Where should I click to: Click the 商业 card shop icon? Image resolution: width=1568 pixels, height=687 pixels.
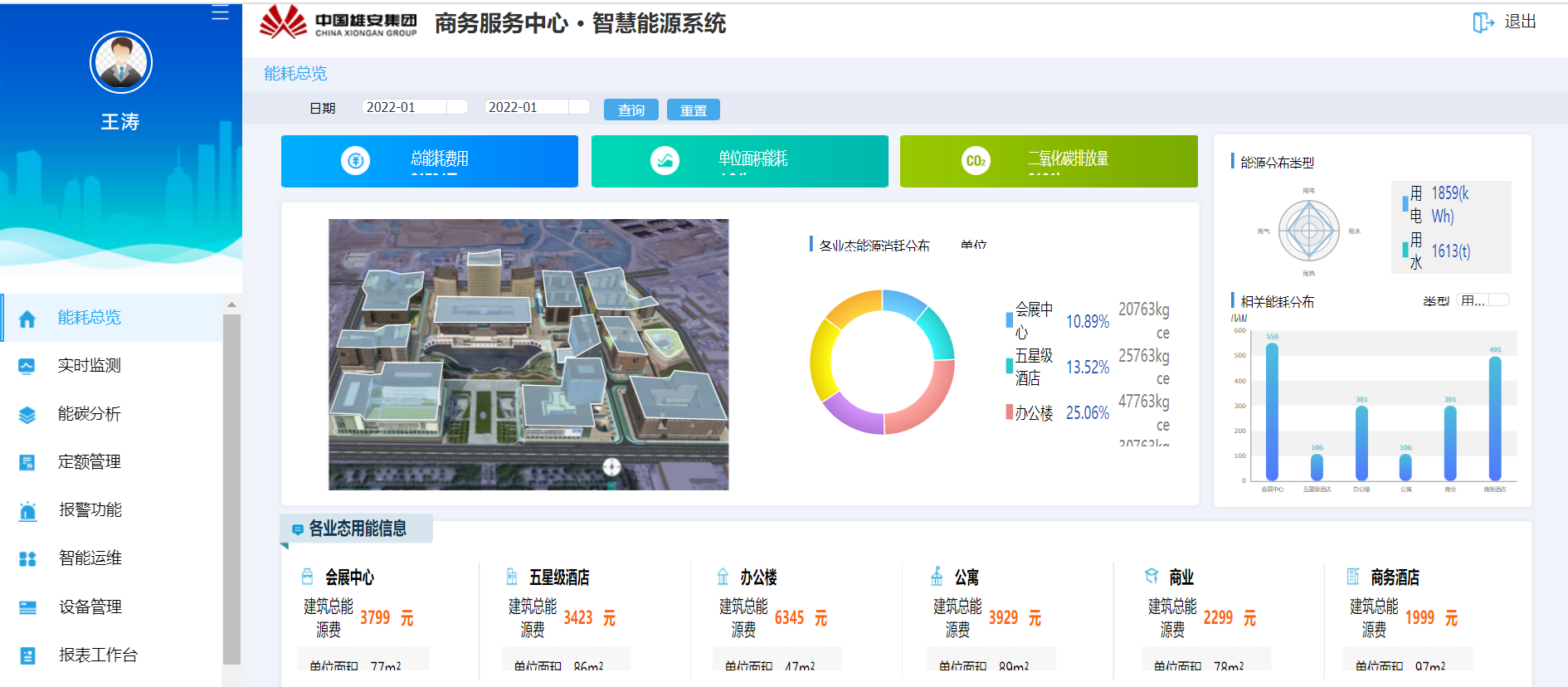(1152, 576)
